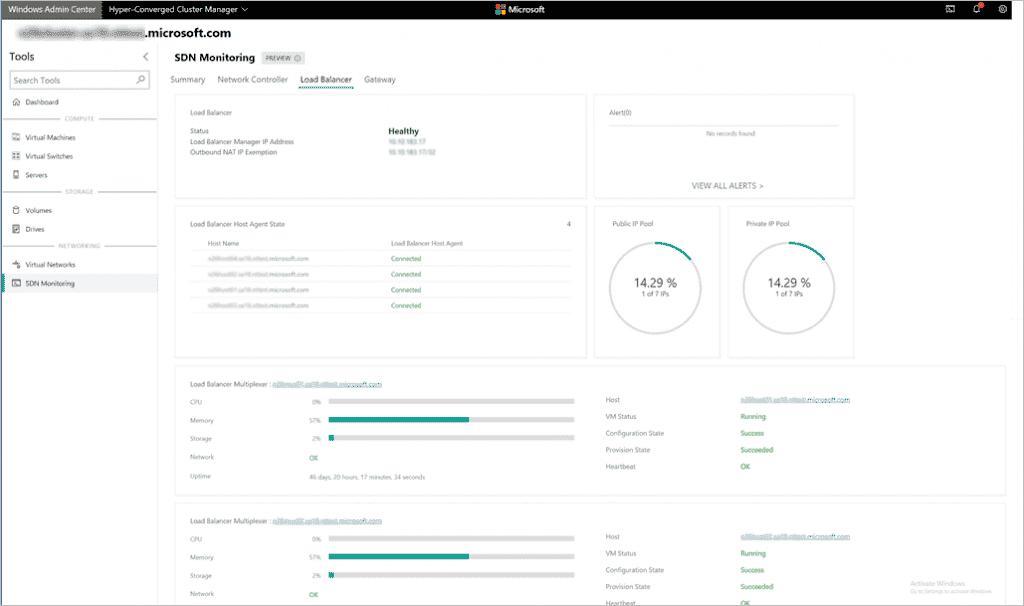The image size is (1024, 606).
Task: Select the Virtual Switches sidebar icon
Action: point(16,156)
